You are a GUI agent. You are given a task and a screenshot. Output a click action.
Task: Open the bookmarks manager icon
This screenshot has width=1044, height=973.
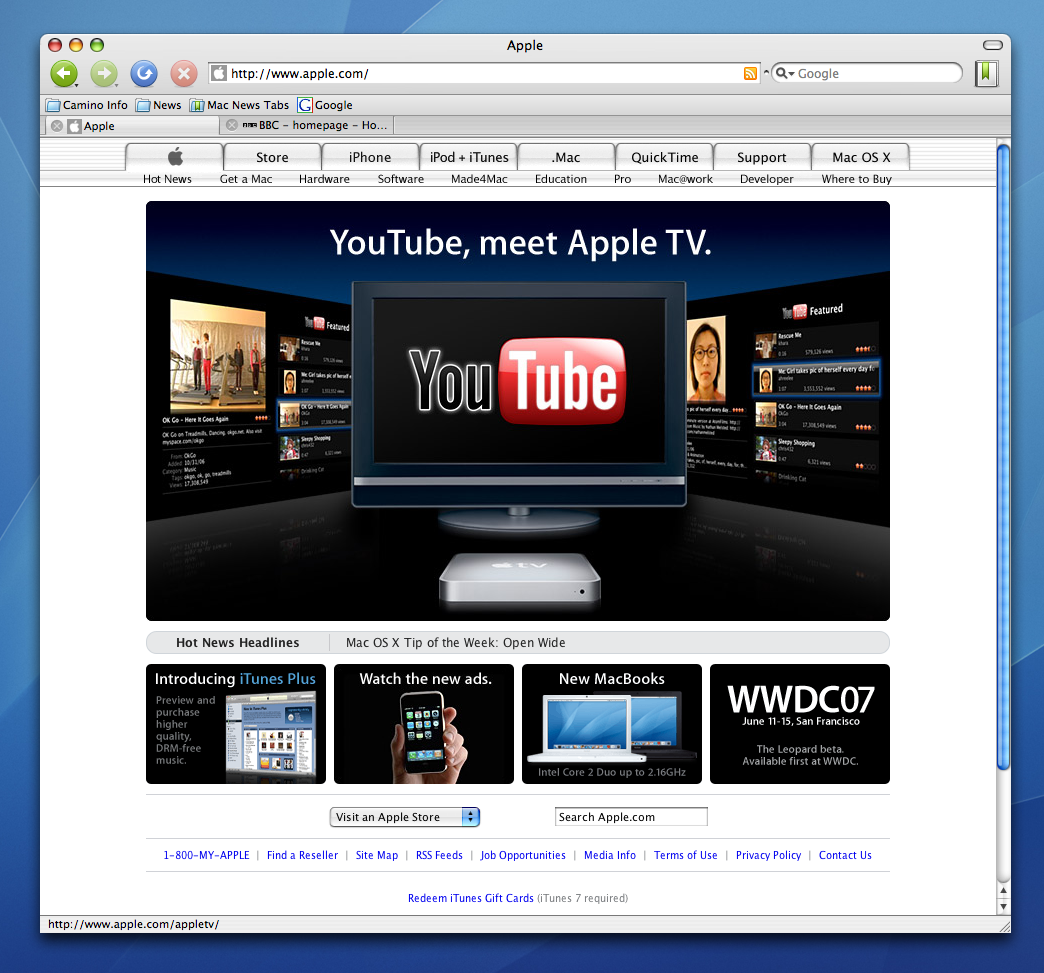tap(986, 73)
